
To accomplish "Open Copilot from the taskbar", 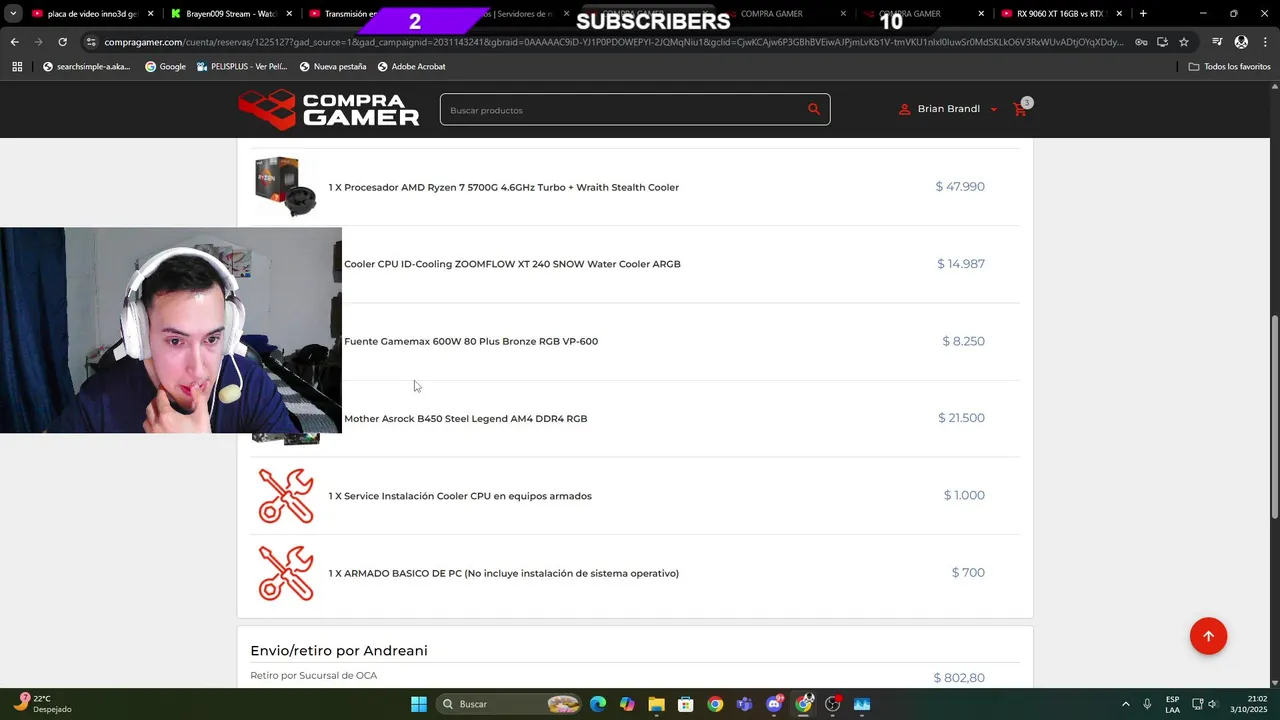I will tap(627, 704).
